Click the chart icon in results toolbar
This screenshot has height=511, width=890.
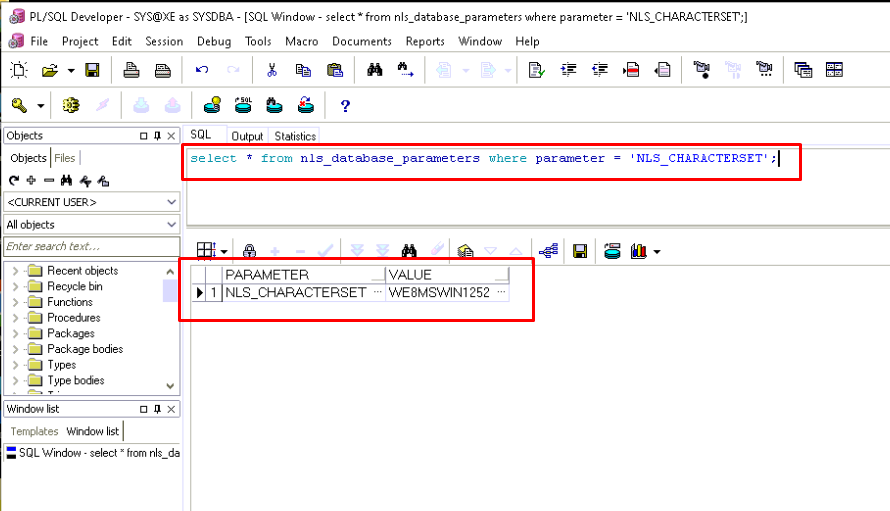(639, 251)
